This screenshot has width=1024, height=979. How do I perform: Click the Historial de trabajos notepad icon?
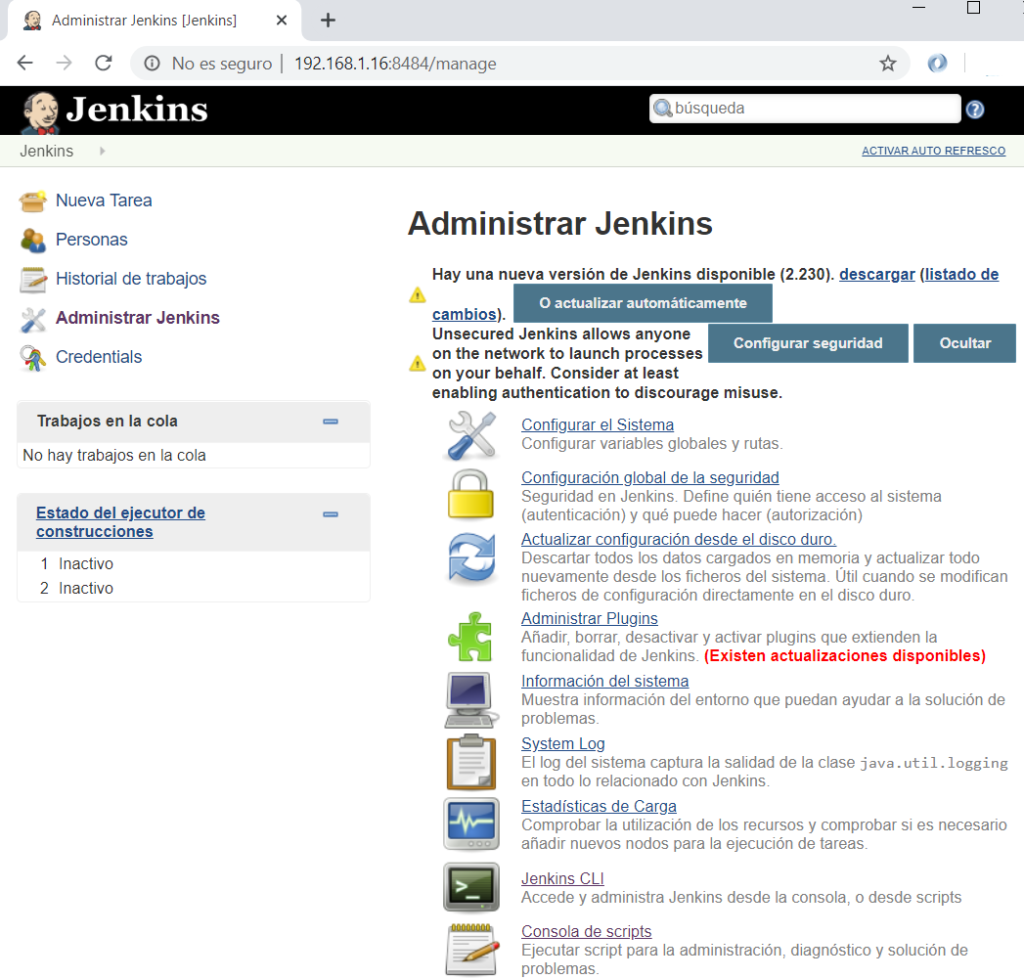[x=33, y=280]
